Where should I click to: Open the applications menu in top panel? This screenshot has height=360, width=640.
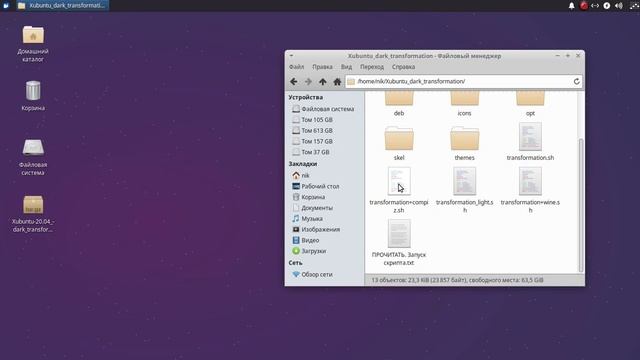[x=6, y=6]
